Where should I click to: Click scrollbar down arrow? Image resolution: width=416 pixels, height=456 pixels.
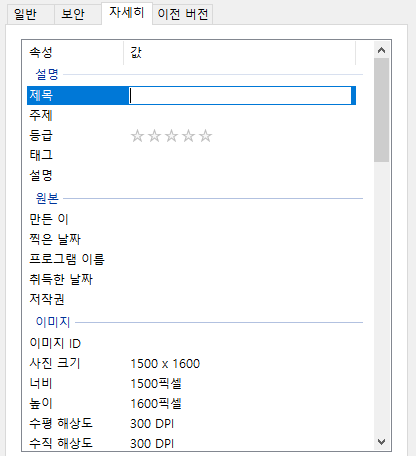382,442
